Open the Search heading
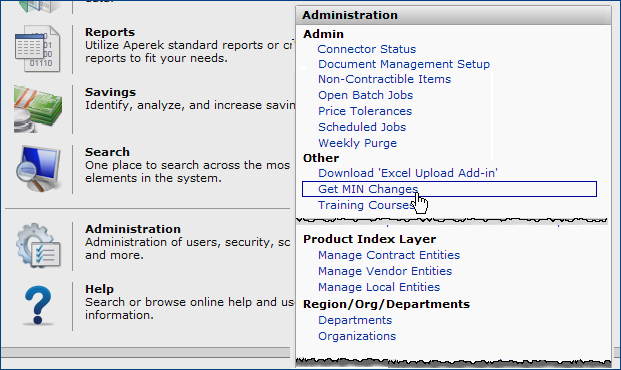Viewport: 621px width, 370px height. [x=107, y=152]
